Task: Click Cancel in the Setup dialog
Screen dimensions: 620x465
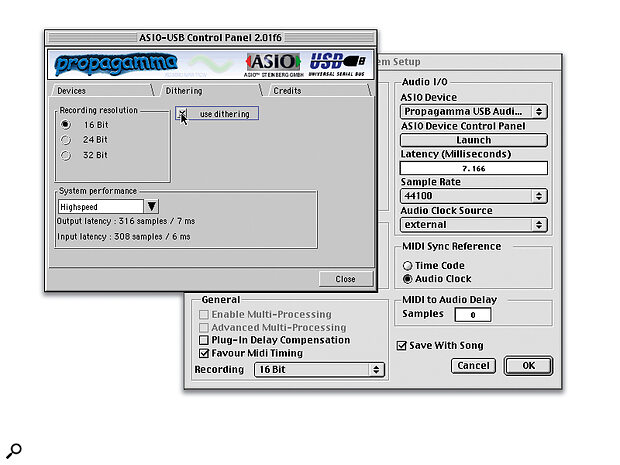Action: click(473, 366)
